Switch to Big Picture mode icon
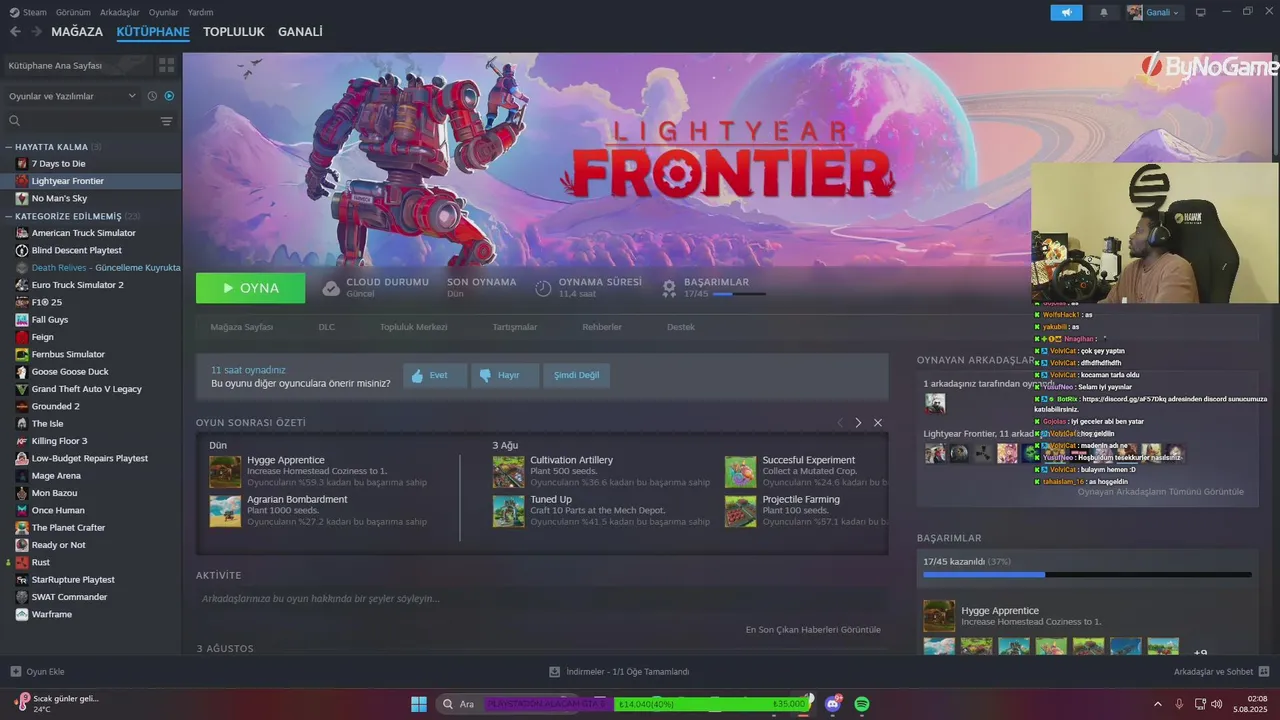1280x720 pixels. [1201, 12]
